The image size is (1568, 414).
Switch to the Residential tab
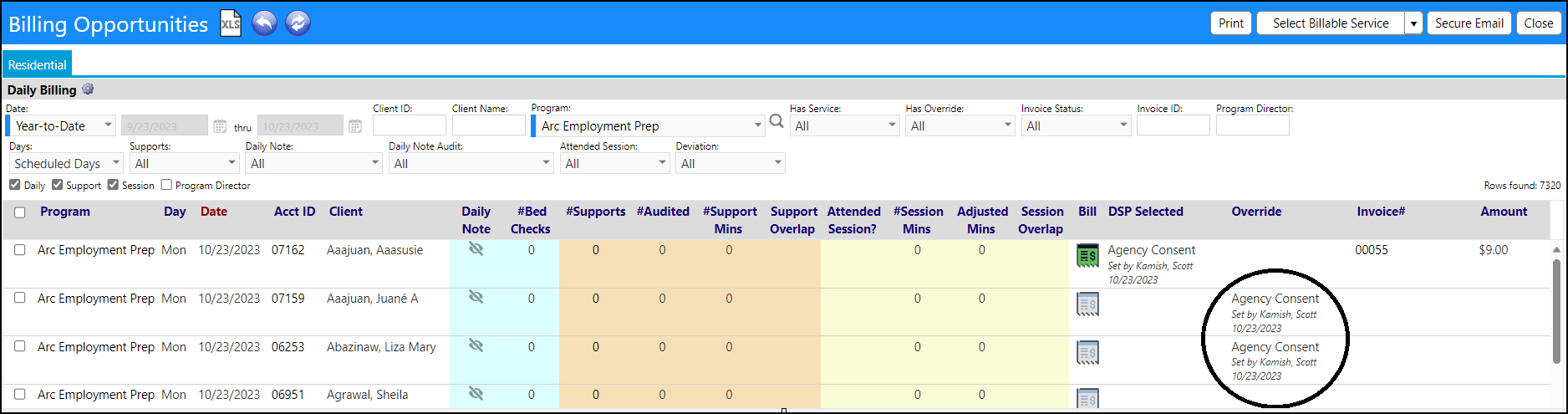[x=38, y=64]
